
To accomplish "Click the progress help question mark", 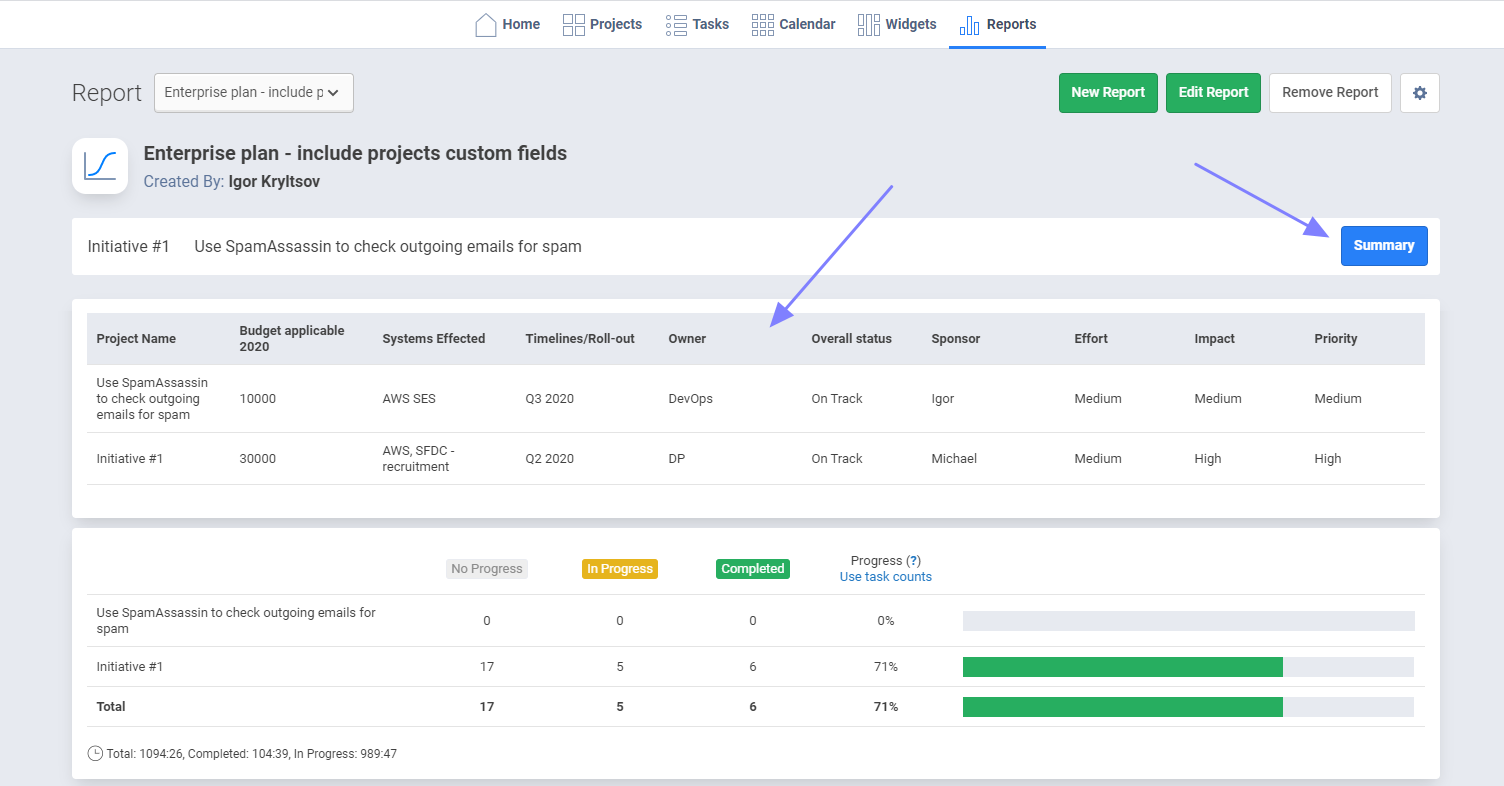I will [x=913, y=561].
